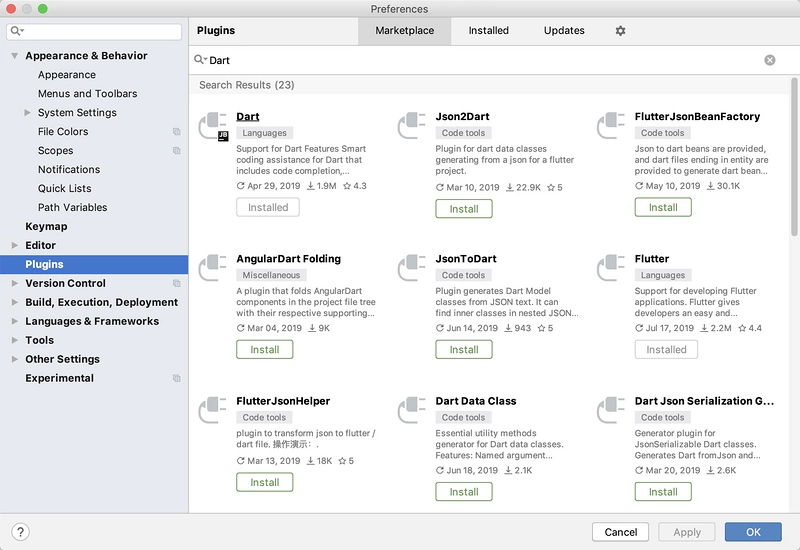Image resolution: width=800 pixels, height=550 pixels.
Task: Click the search options magnifier icon in plugin search
Action: [200, 60]
